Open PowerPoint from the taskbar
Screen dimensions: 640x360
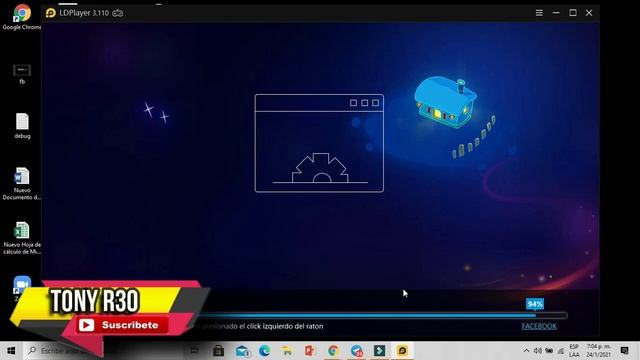point(310,351)
